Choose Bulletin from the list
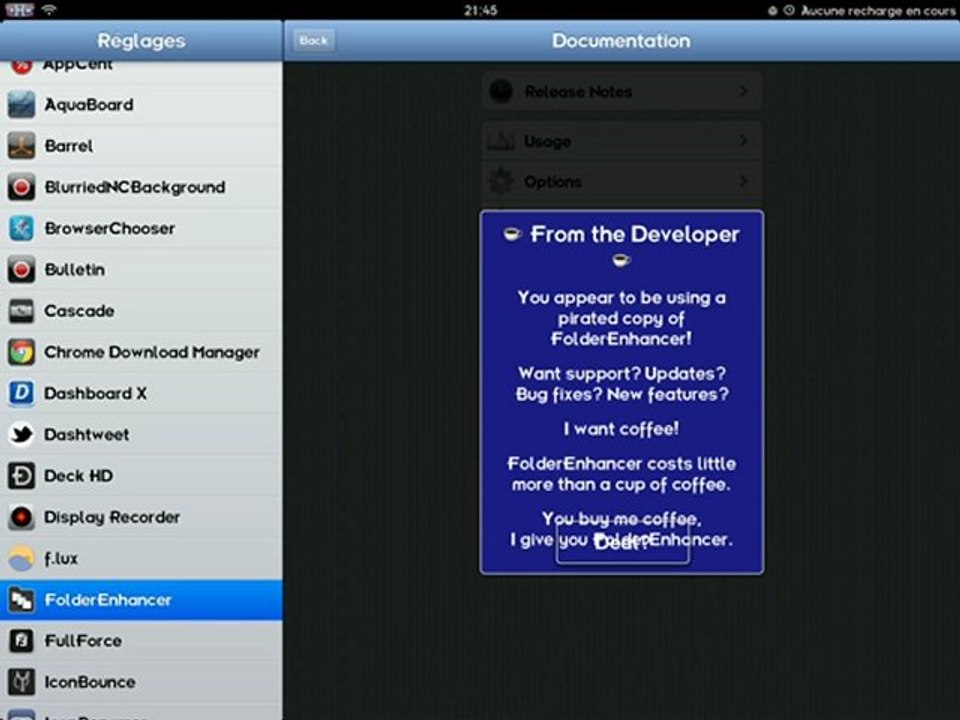 pyautogui.click(x=141, y=269)
